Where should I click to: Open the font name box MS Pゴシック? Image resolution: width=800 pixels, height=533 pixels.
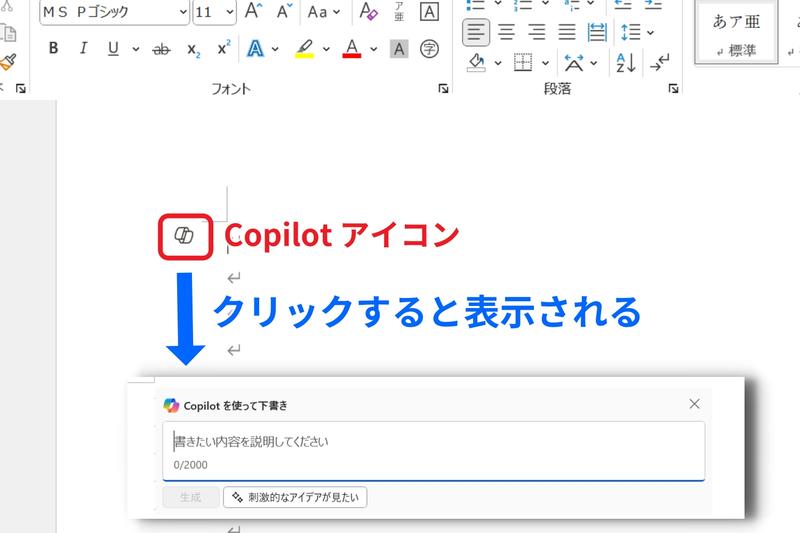114,12
